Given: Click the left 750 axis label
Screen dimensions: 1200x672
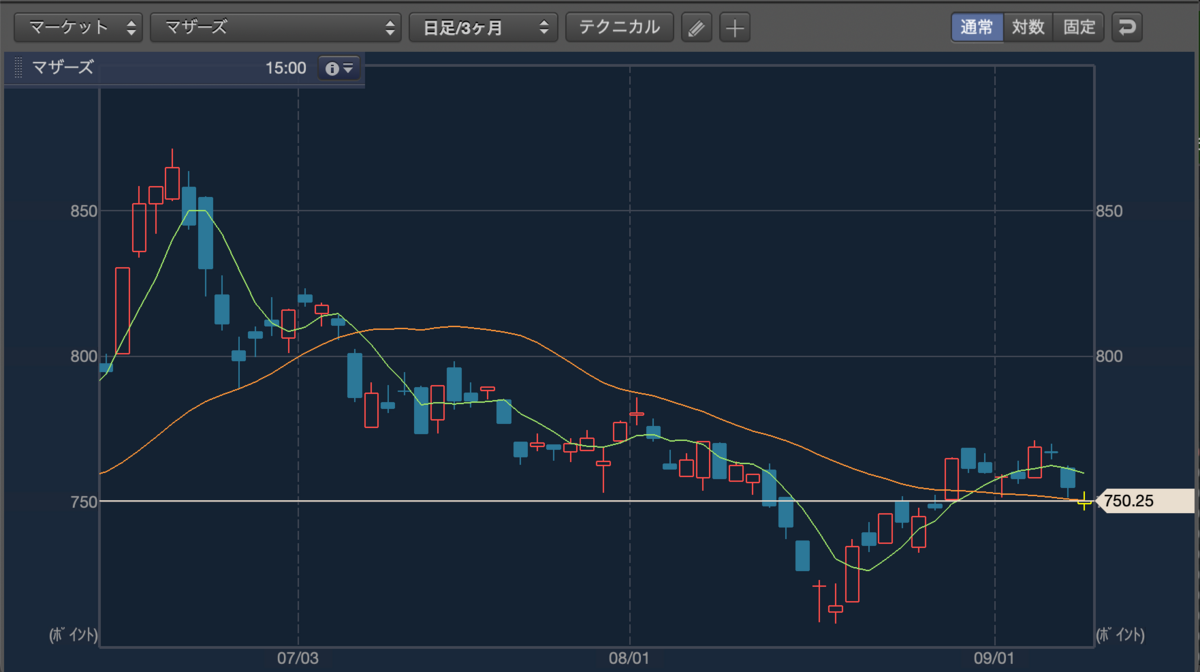Looking at the screenshot, I should click(83, 501).
